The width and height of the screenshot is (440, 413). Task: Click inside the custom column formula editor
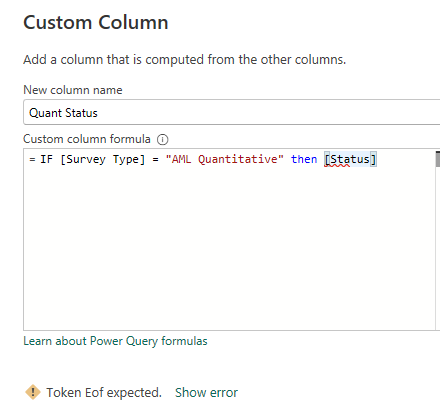[x=229, y=240]
